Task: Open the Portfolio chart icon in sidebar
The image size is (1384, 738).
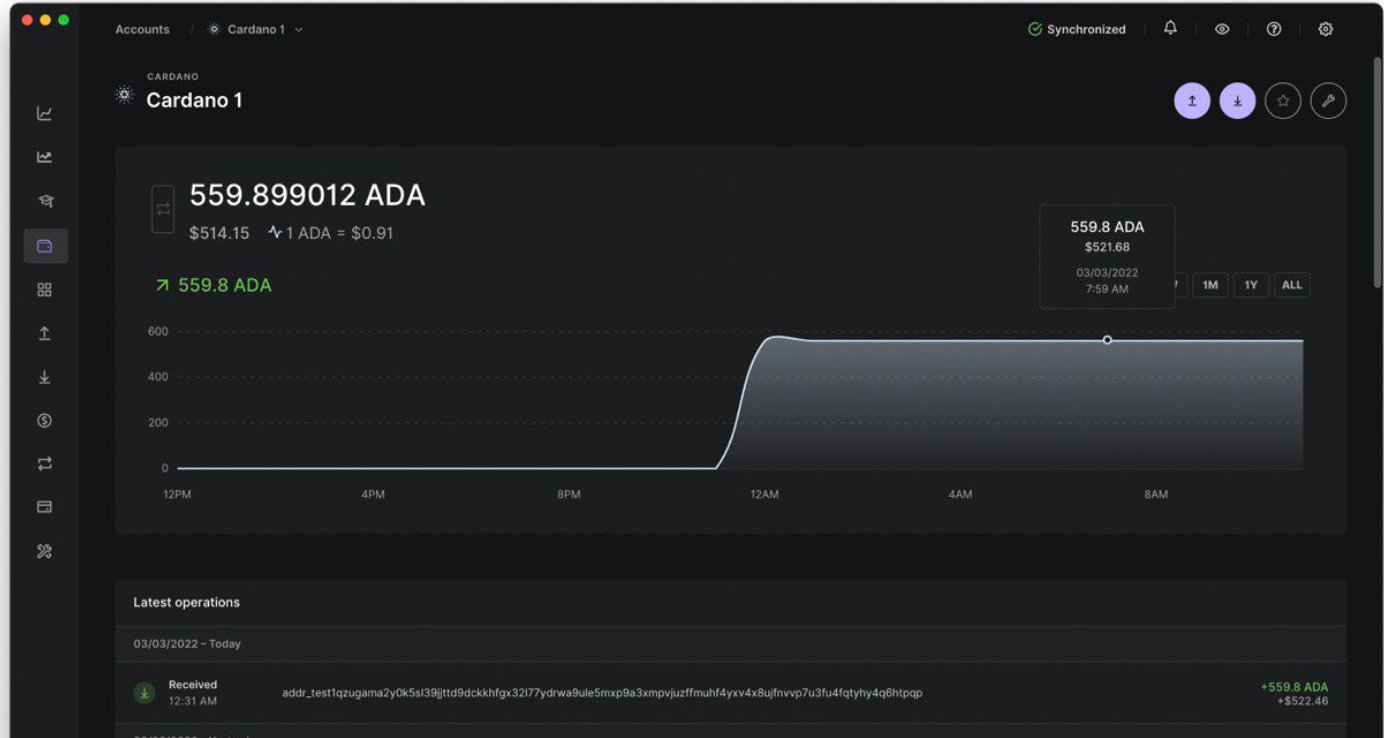Action: pos(44,113)
